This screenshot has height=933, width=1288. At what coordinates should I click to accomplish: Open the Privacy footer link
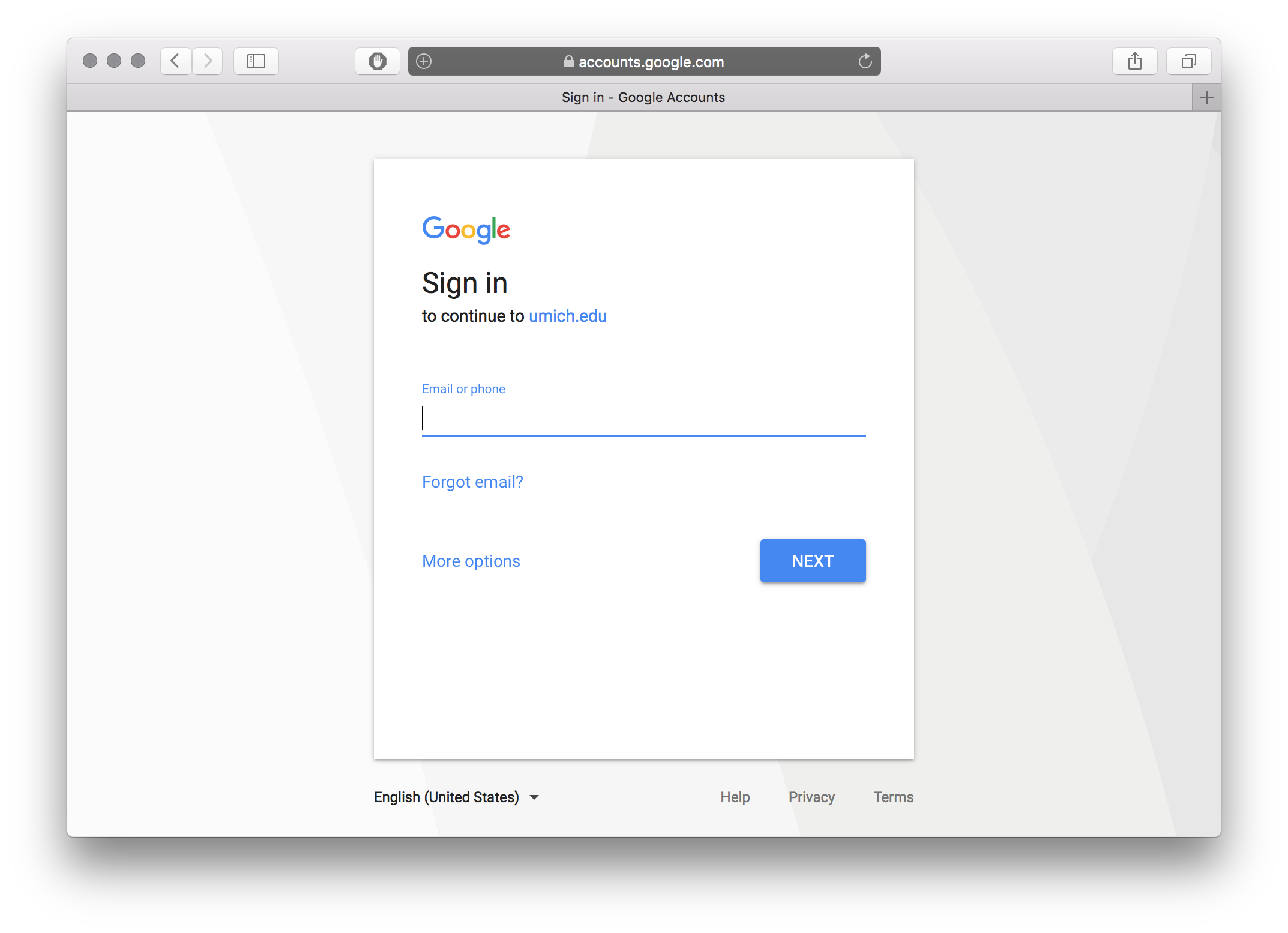pos(811,797)
